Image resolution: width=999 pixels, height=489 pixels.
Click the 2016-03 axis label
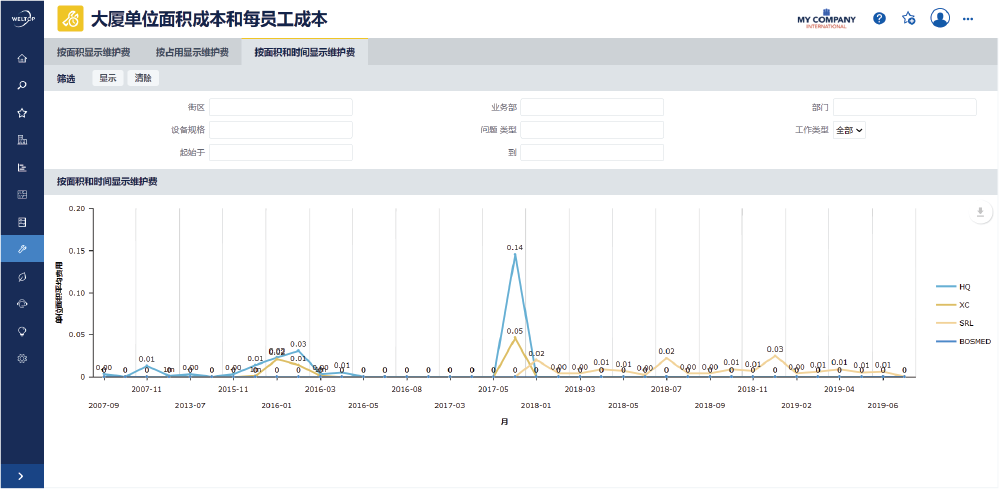click(x=320, y=388)
